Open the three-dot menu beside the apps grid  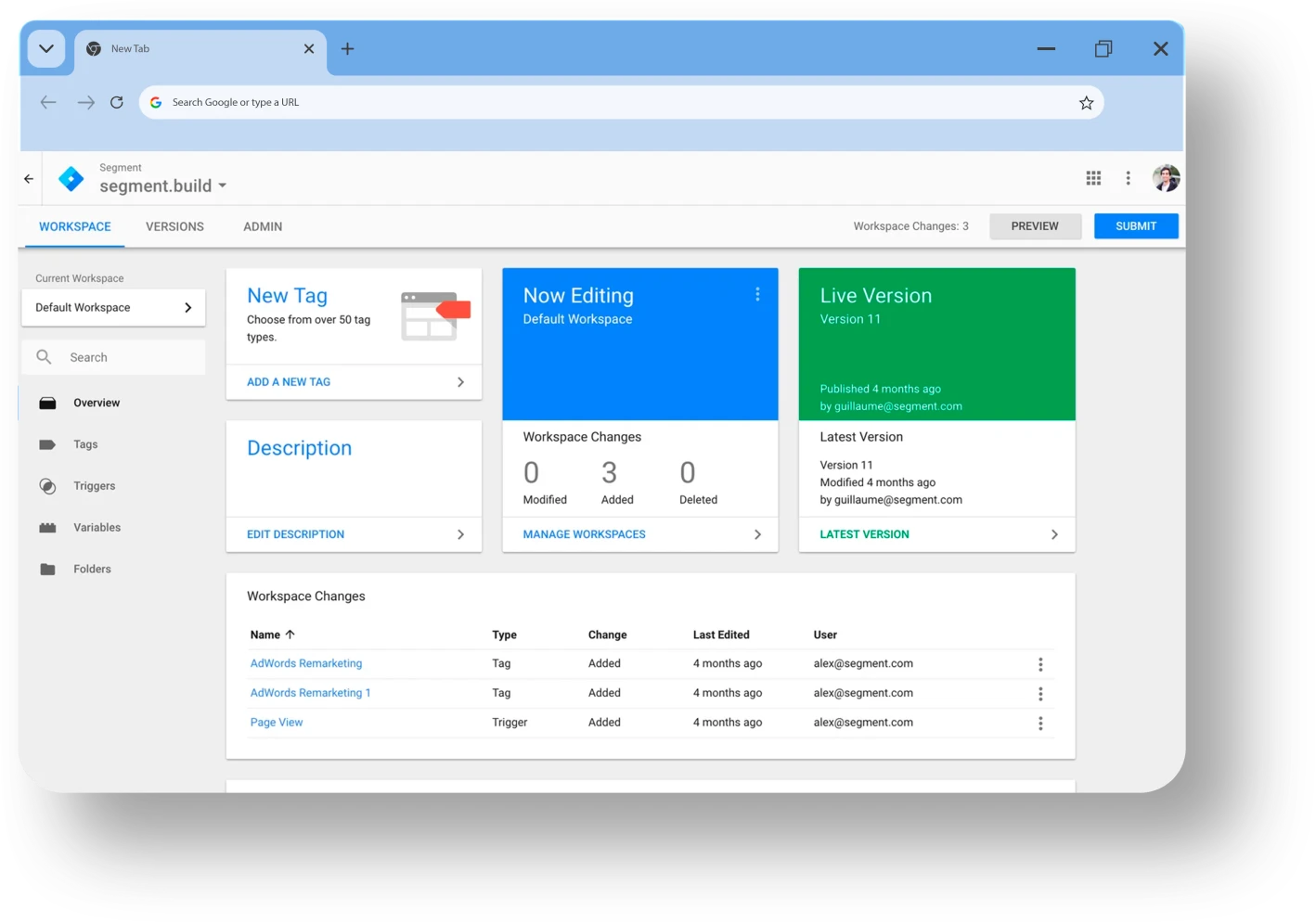point(1128,178)
